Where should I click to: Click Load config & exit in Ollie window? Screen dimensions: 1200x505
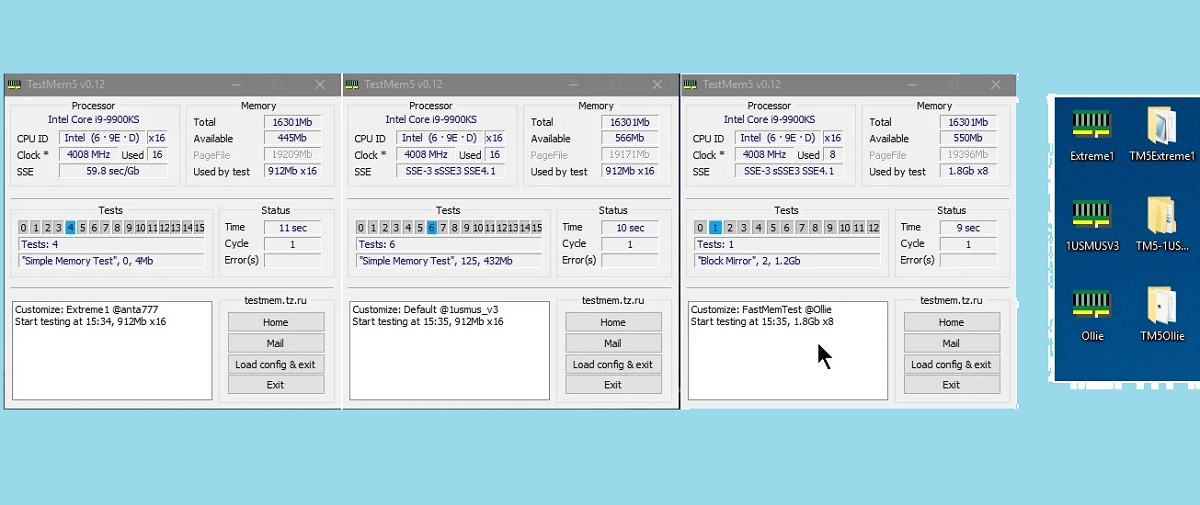(x=952, y=364)
